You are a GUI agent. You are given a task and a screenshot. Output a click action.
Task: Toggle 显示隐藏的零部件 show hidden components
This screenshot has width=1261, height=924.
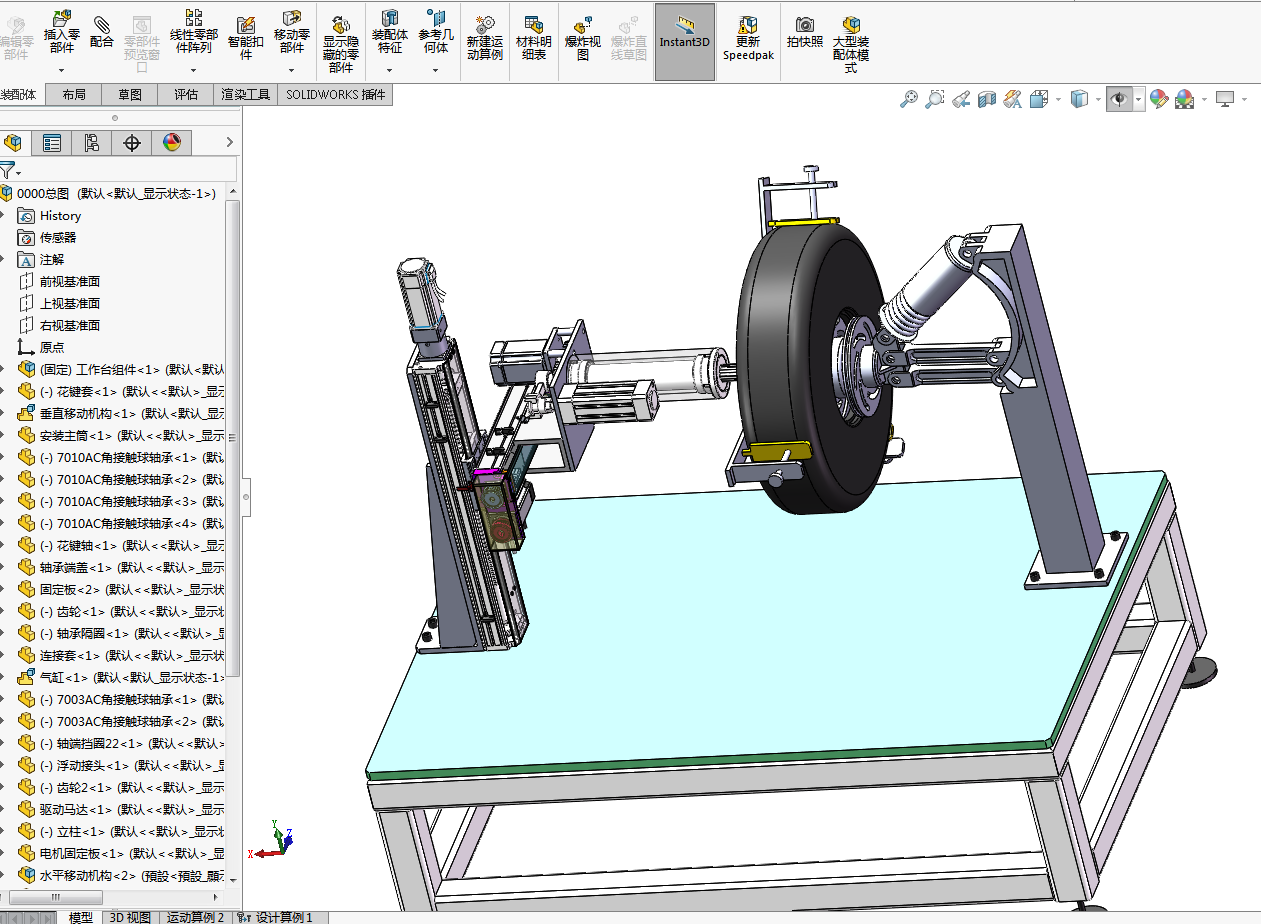point(340,41)
